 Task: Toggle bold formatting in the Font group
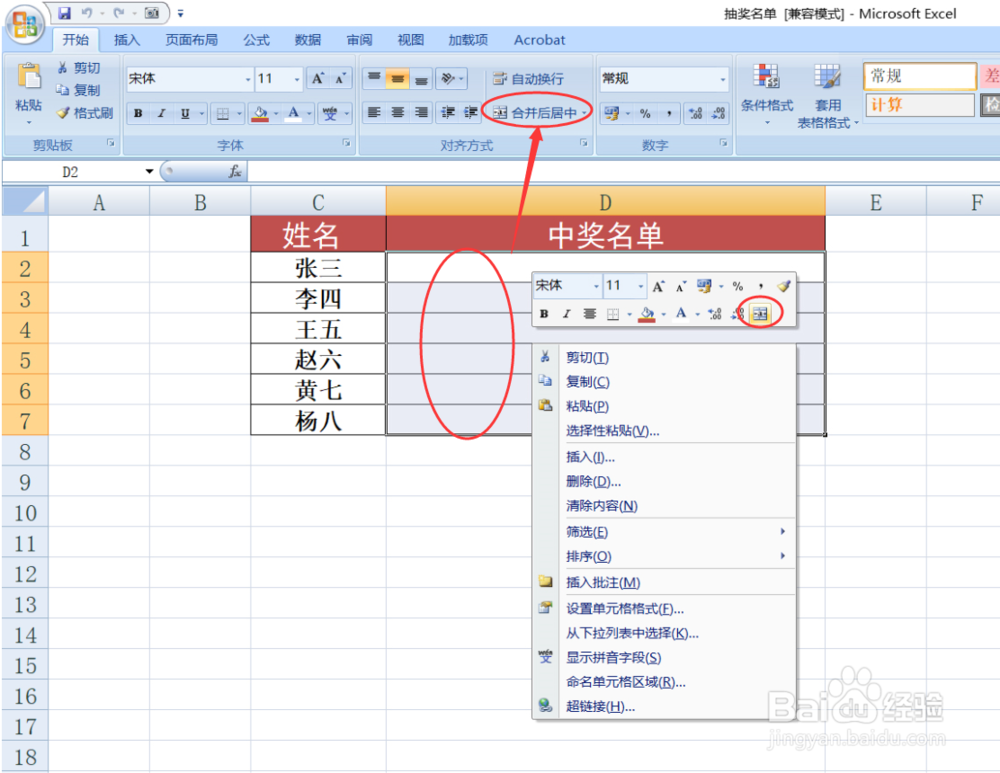pos(137,113)
